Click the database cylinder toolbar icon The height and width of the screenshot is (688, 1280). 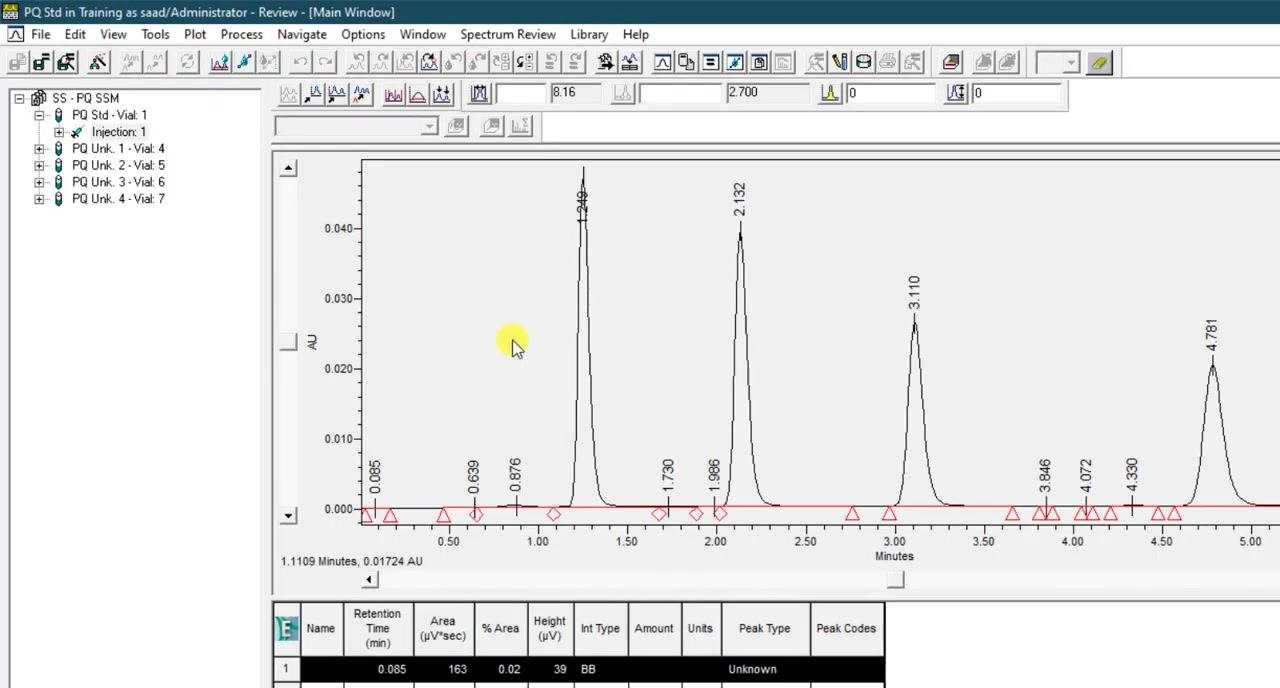click(x=863, y=62)
